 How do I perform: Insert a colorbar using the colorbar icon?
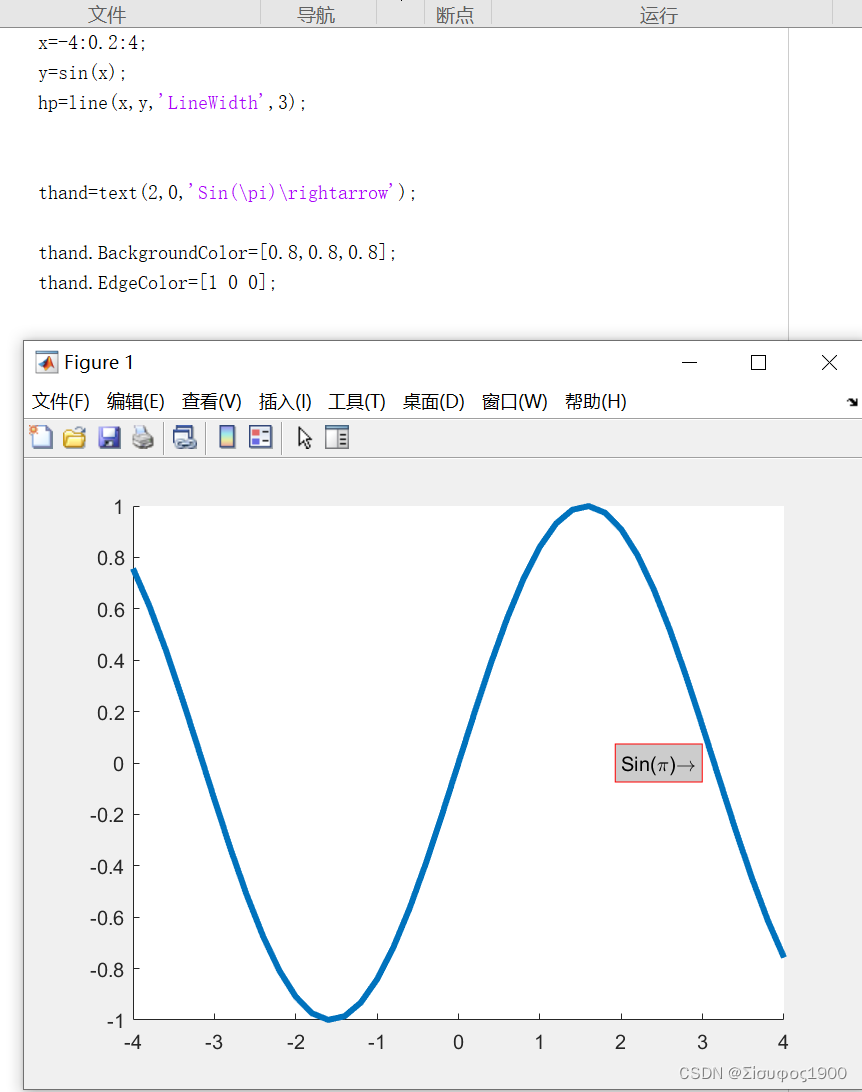pos(228,437)
